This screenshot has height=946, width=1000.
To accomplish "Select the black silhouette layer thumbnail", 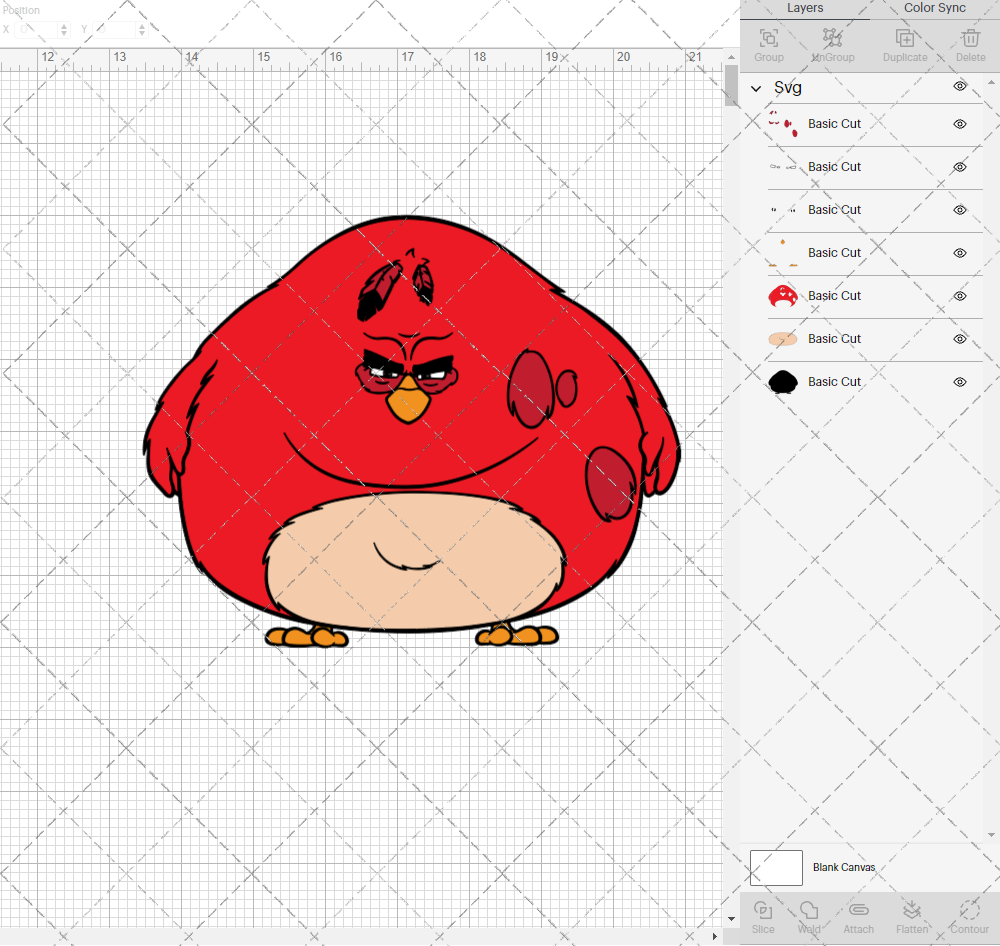I will [x=783, y=382].
